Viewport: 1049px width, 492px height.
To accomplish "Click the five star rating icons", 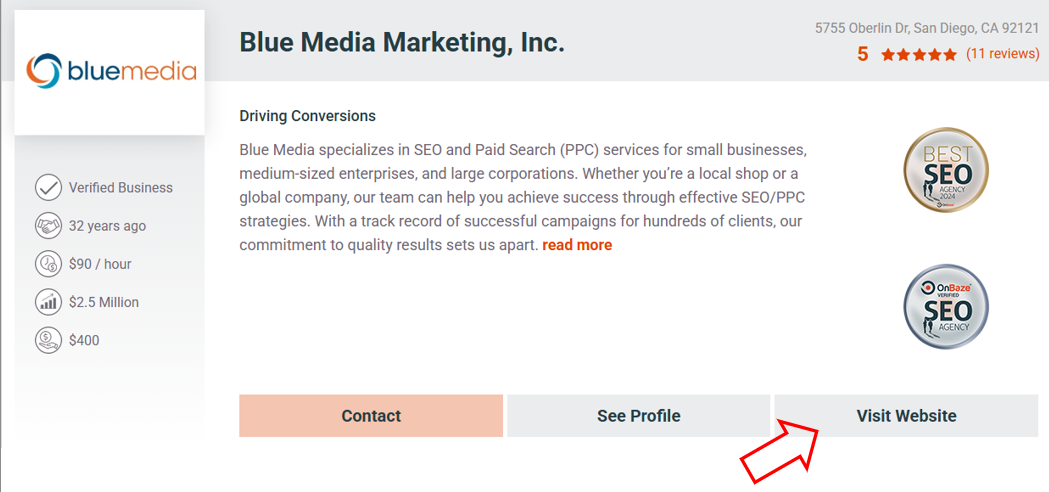I will click(x=918, y=55).
